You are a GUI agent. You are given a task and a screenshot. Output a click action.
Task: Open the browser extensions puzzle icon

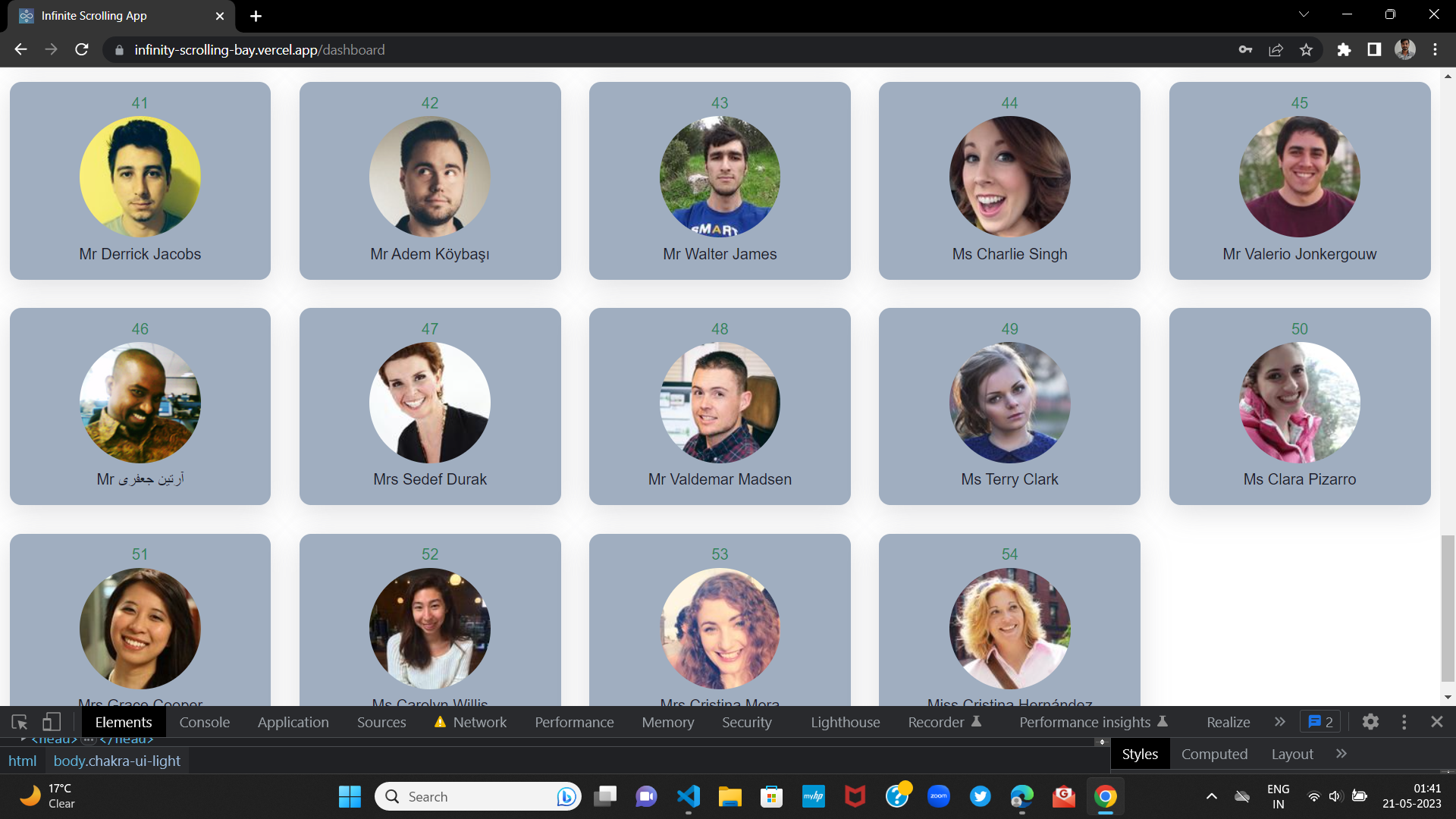pos(1345,49)
